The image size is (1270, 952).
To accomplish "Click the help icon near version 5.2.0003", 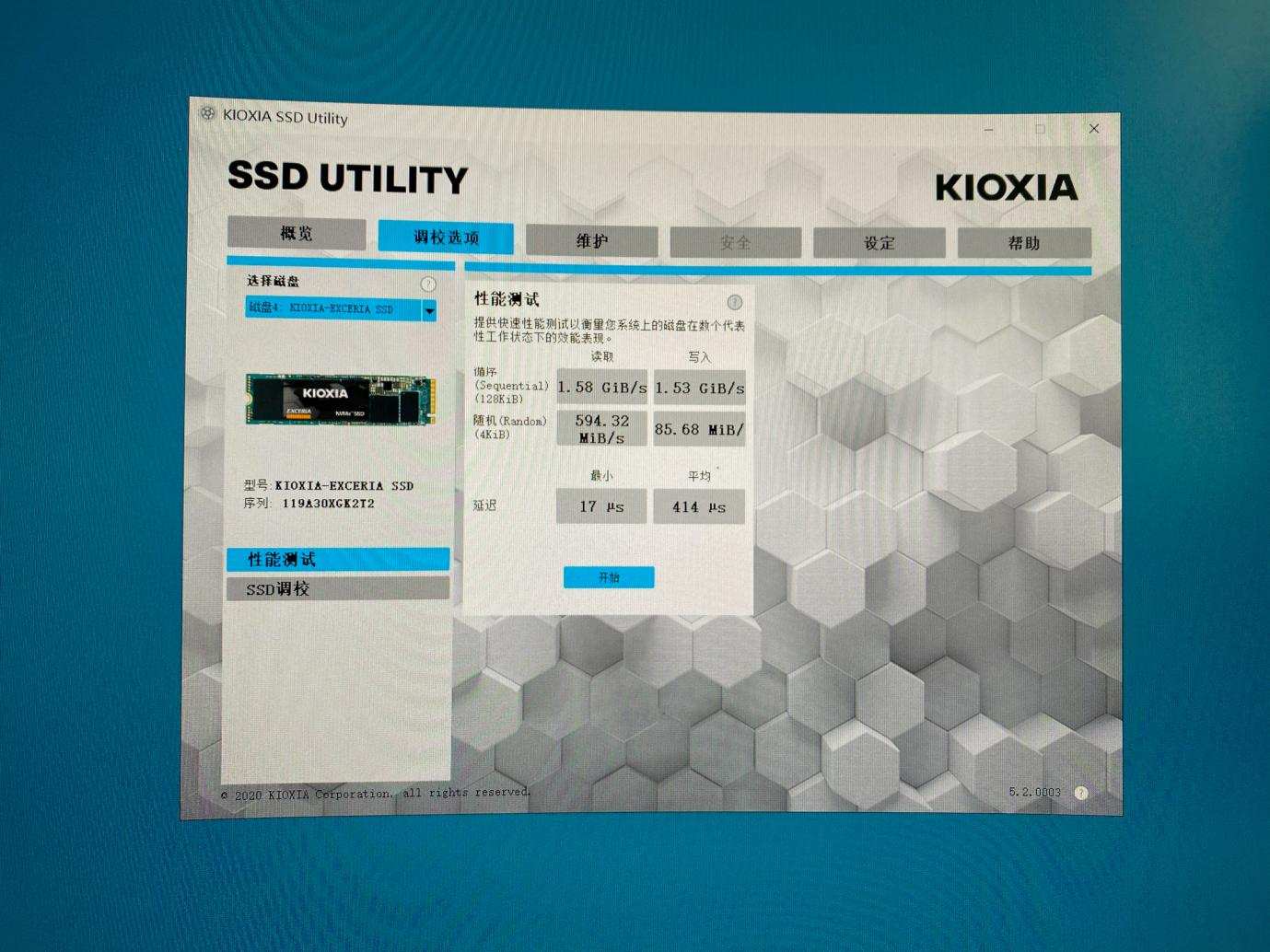I will click(x=1081, y=793).
